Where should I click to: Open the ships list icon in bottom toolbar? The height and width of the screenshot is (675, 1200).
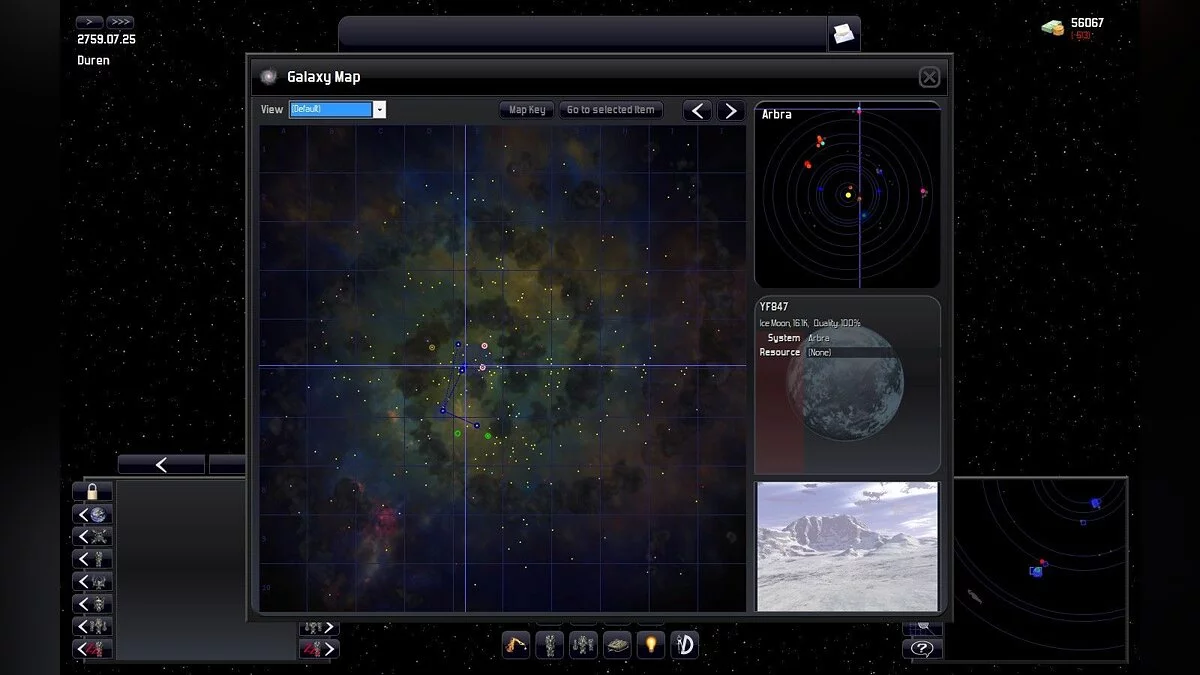[550, 646]
